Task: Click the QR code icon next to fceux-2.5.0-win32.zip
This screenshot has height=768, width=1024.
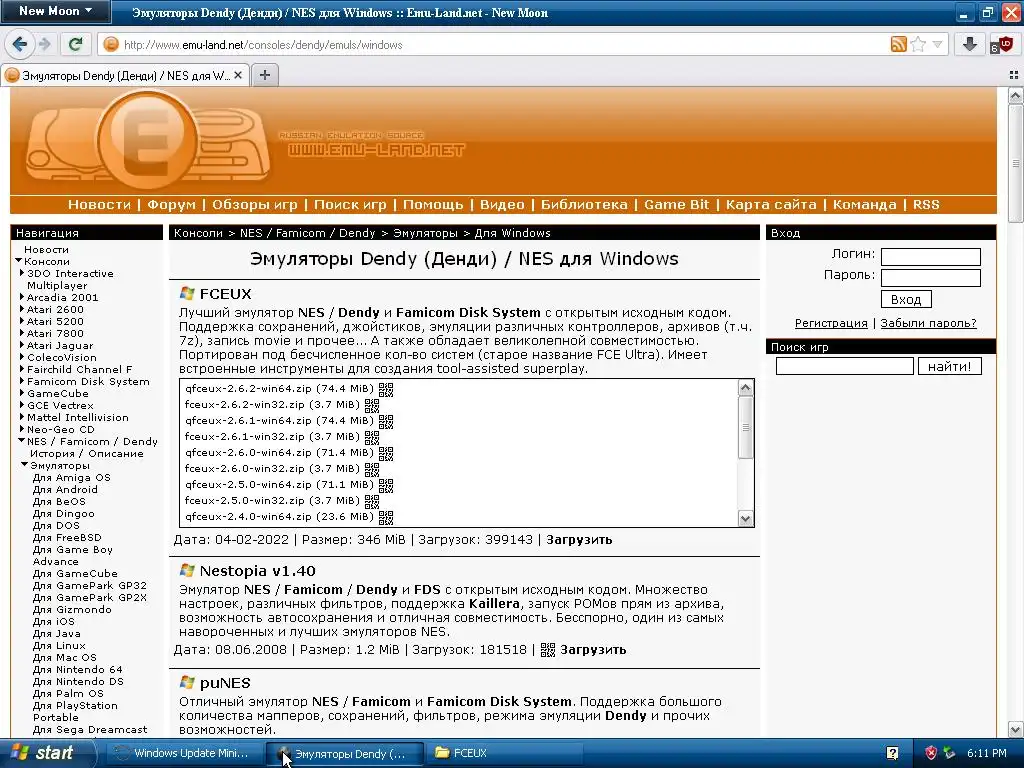Action: pyautogui.click(x=372, y=501)
